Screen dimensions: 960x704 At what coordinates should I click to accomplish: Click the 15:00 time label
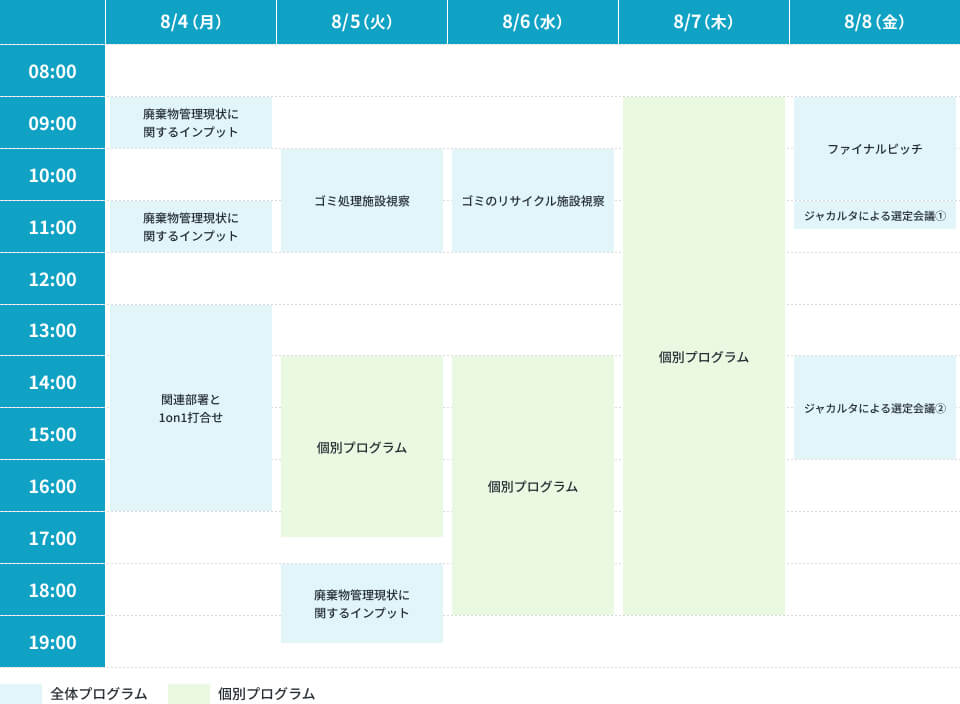(x=52, y=435)
